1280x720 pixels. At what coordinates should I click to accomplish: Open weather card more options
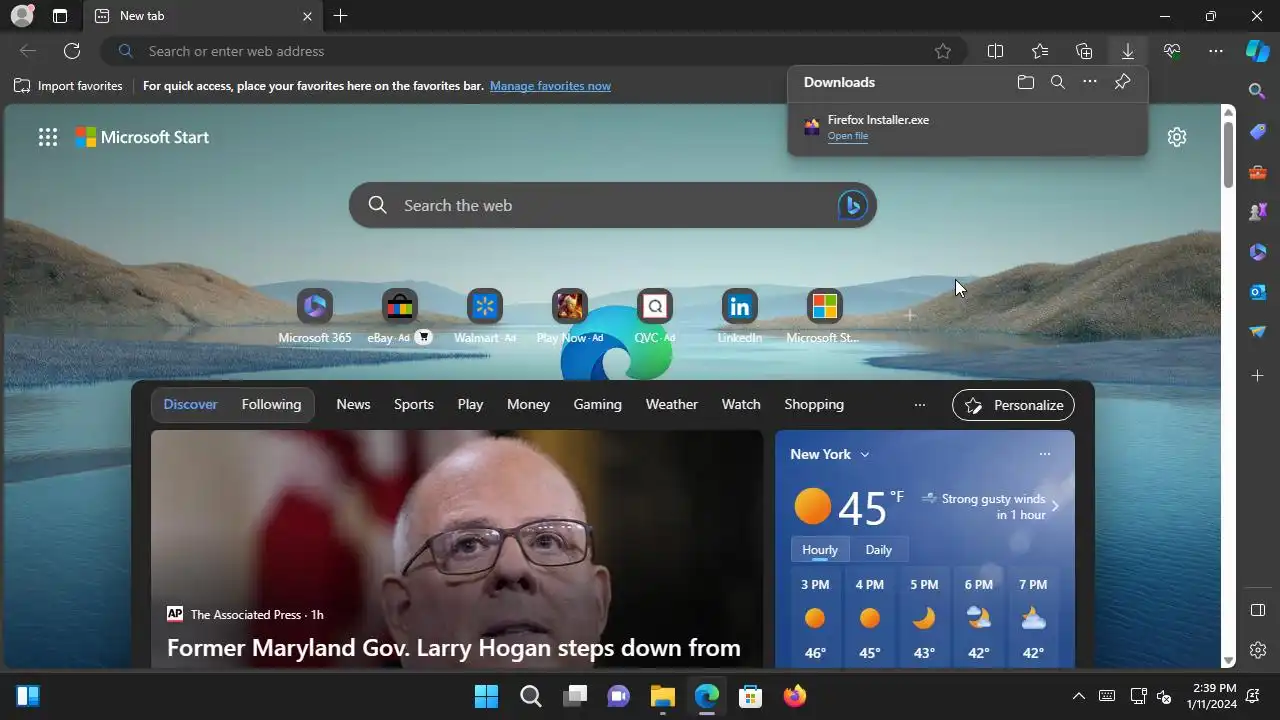click(x=1045, y=454)
